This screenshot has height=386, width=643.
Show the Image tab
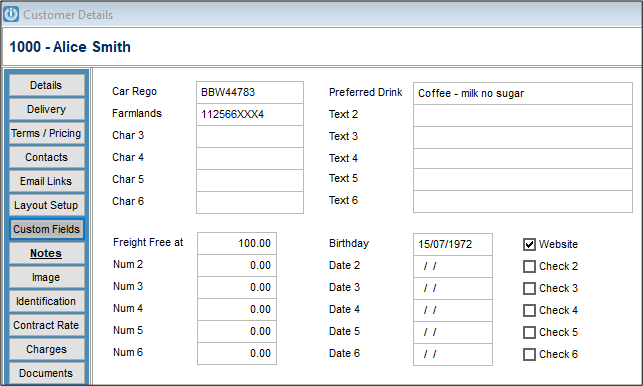[46, 277]
